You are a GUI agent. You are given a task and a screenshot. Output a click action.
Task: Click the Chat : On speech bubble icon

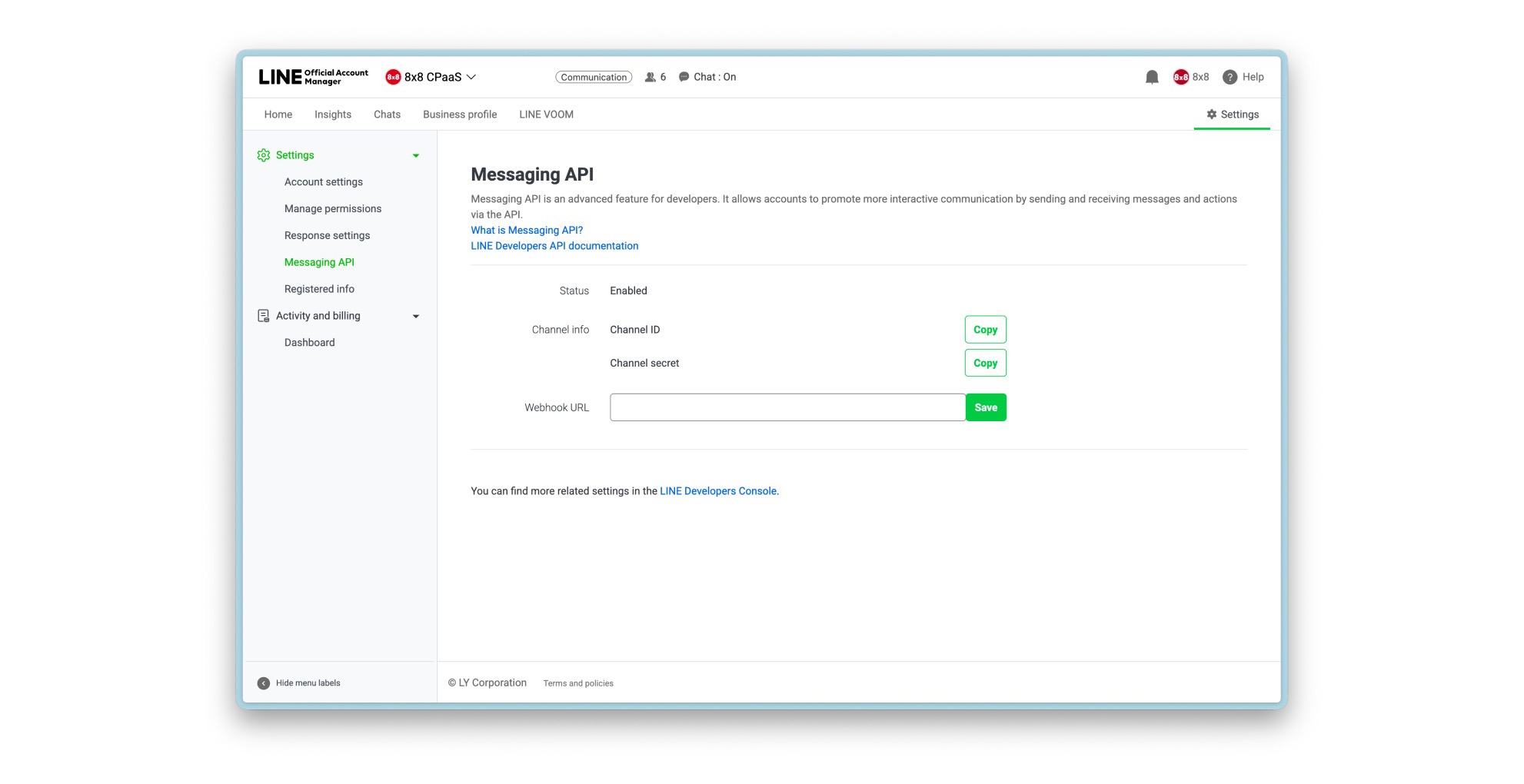pyautogui.click(x=684, y=77)
